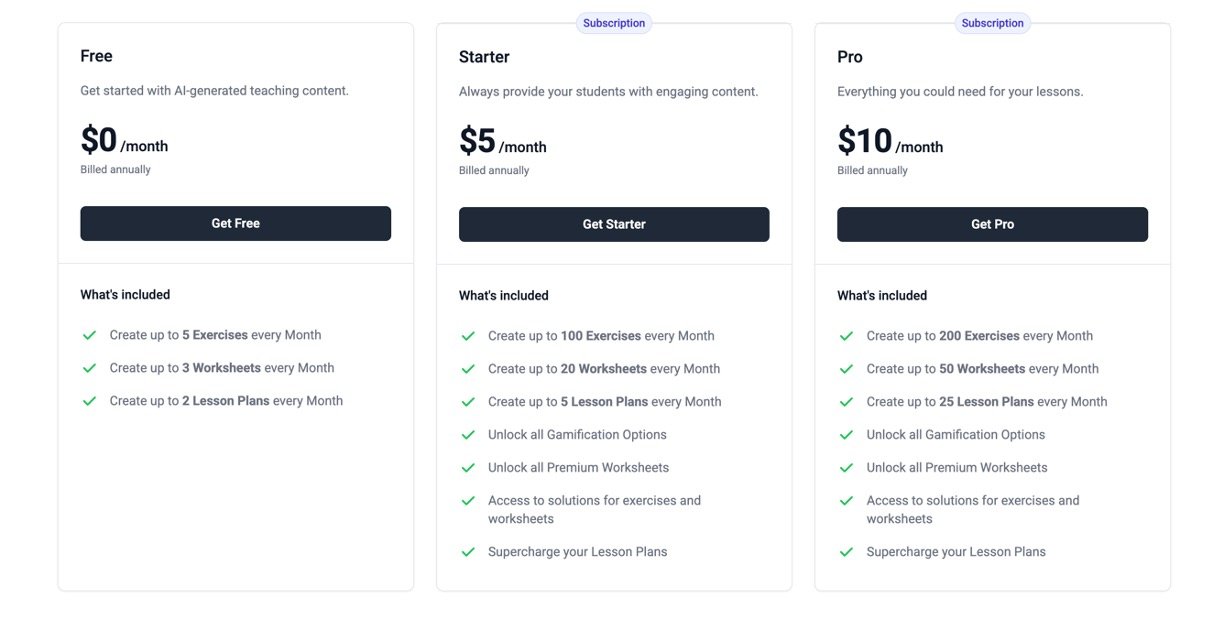
Task: Click checkmark beside 100 Exercises in Starter
Action: click(468, 337)
